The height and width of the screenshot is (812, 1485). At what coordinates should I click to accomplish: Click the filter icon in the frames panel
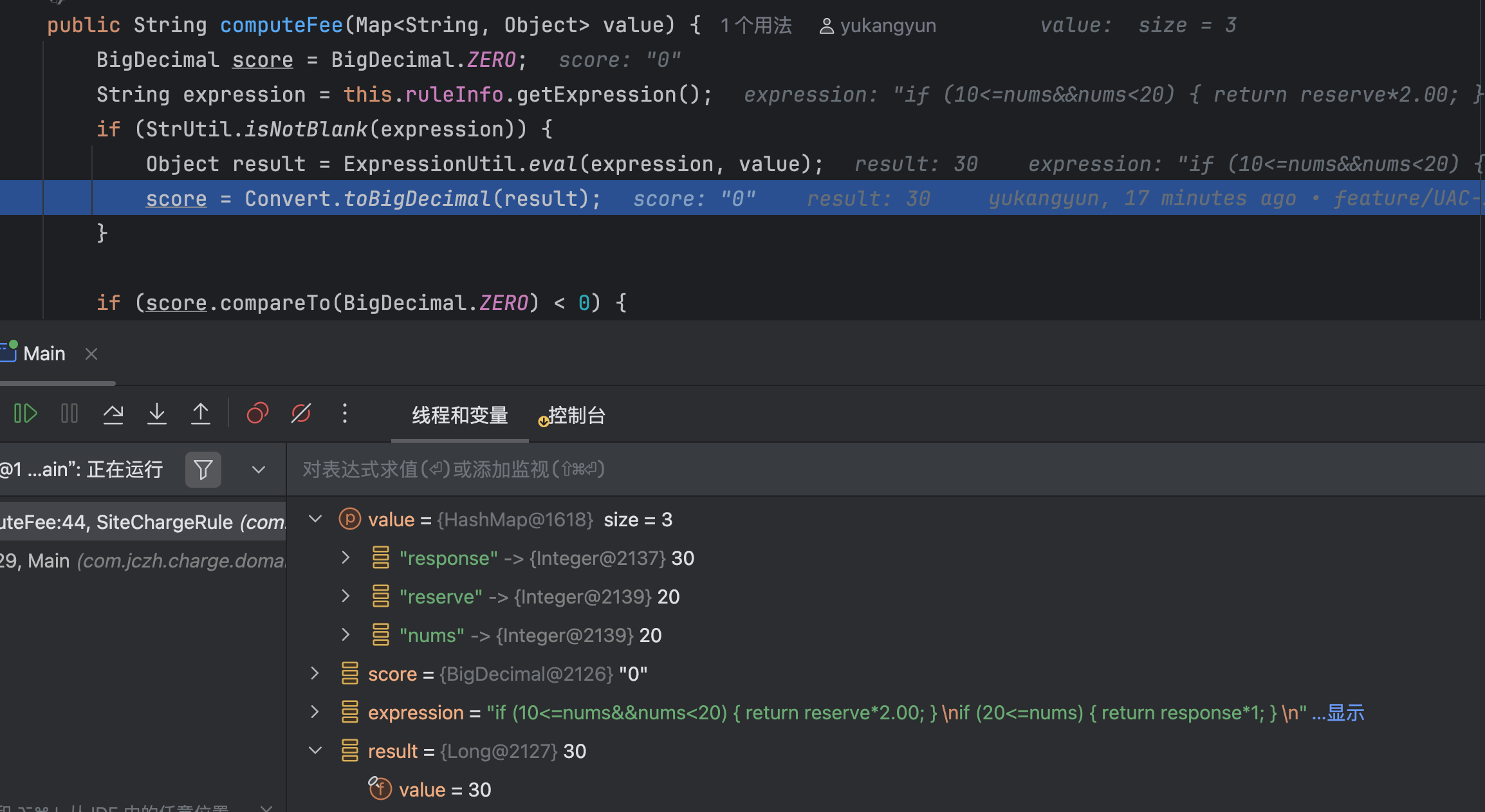203,469
